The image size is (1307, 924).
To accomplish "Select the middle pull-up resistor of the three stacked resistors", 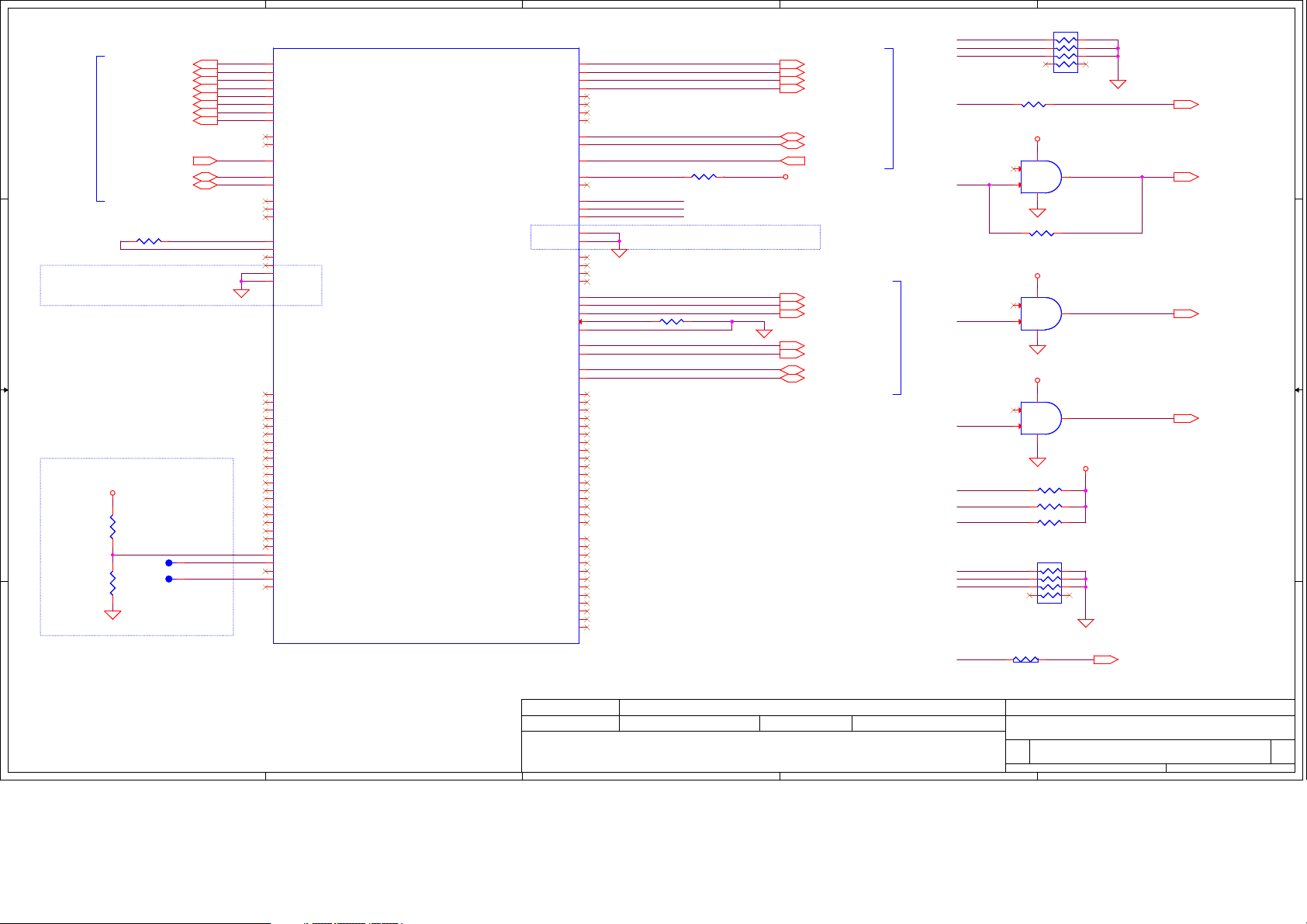I will point(1049,507).
